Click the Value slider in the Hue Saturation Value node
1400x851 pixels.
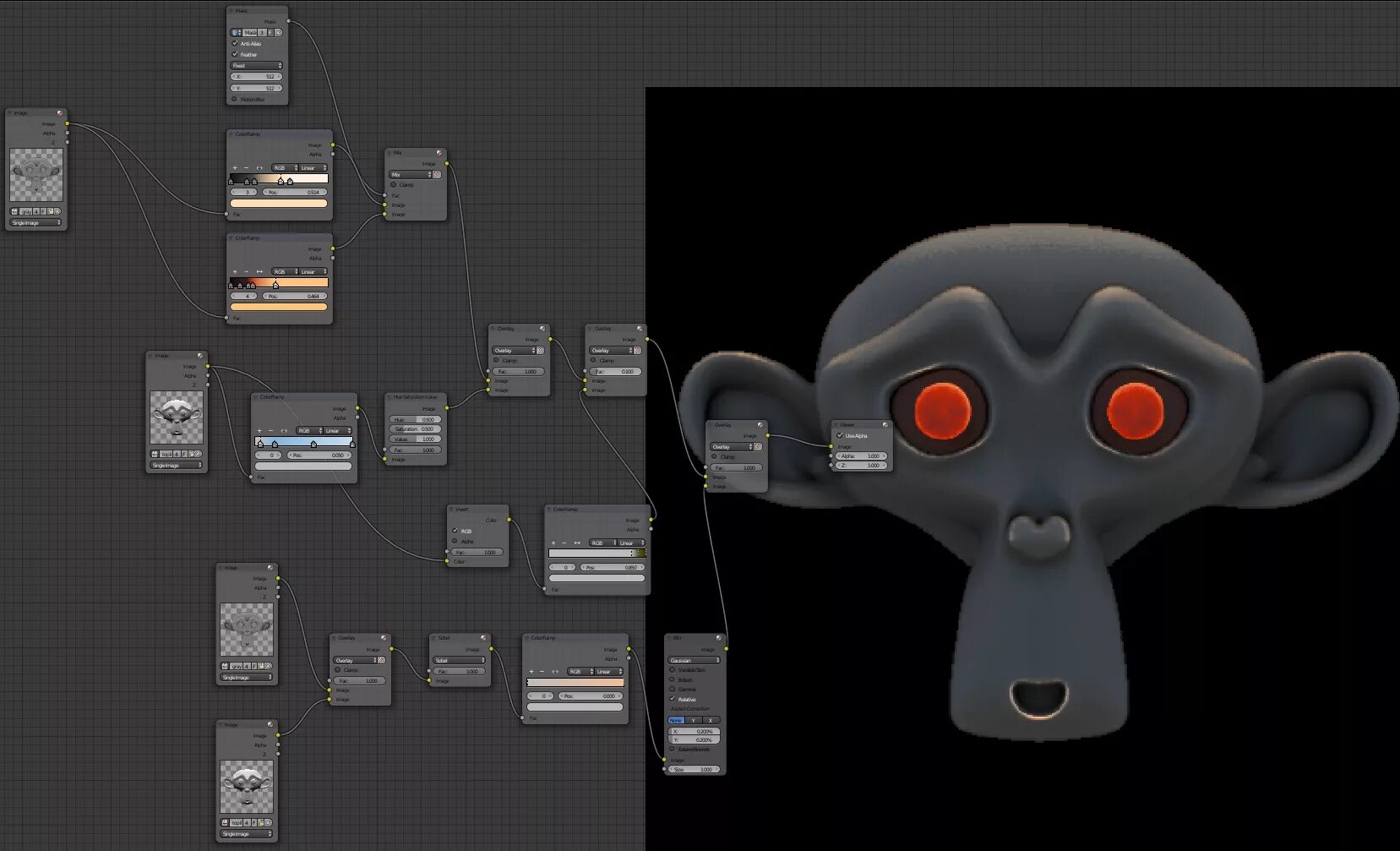coord(415,439)
